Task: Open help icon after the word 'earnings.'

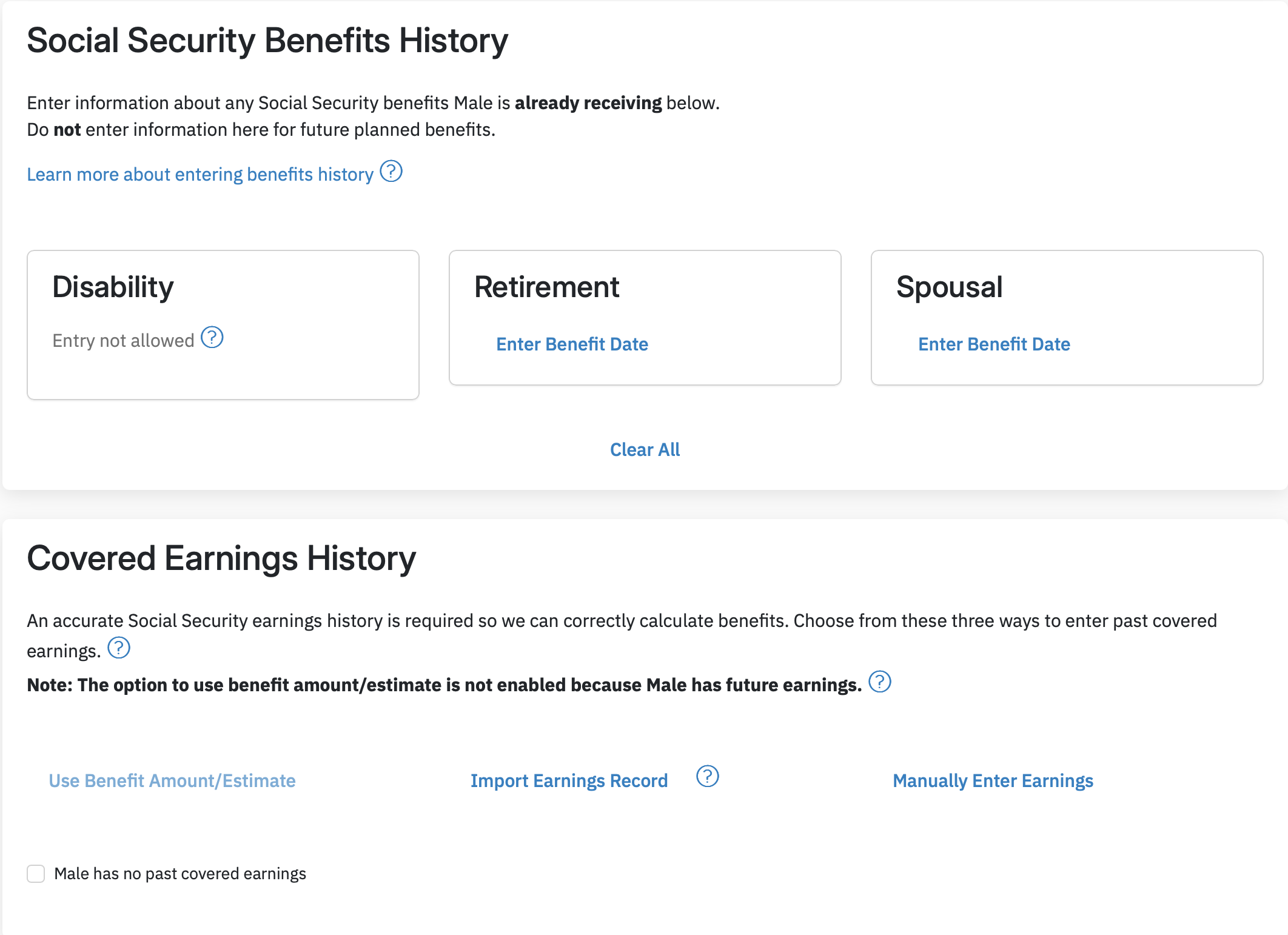Action: click(119, 648)
